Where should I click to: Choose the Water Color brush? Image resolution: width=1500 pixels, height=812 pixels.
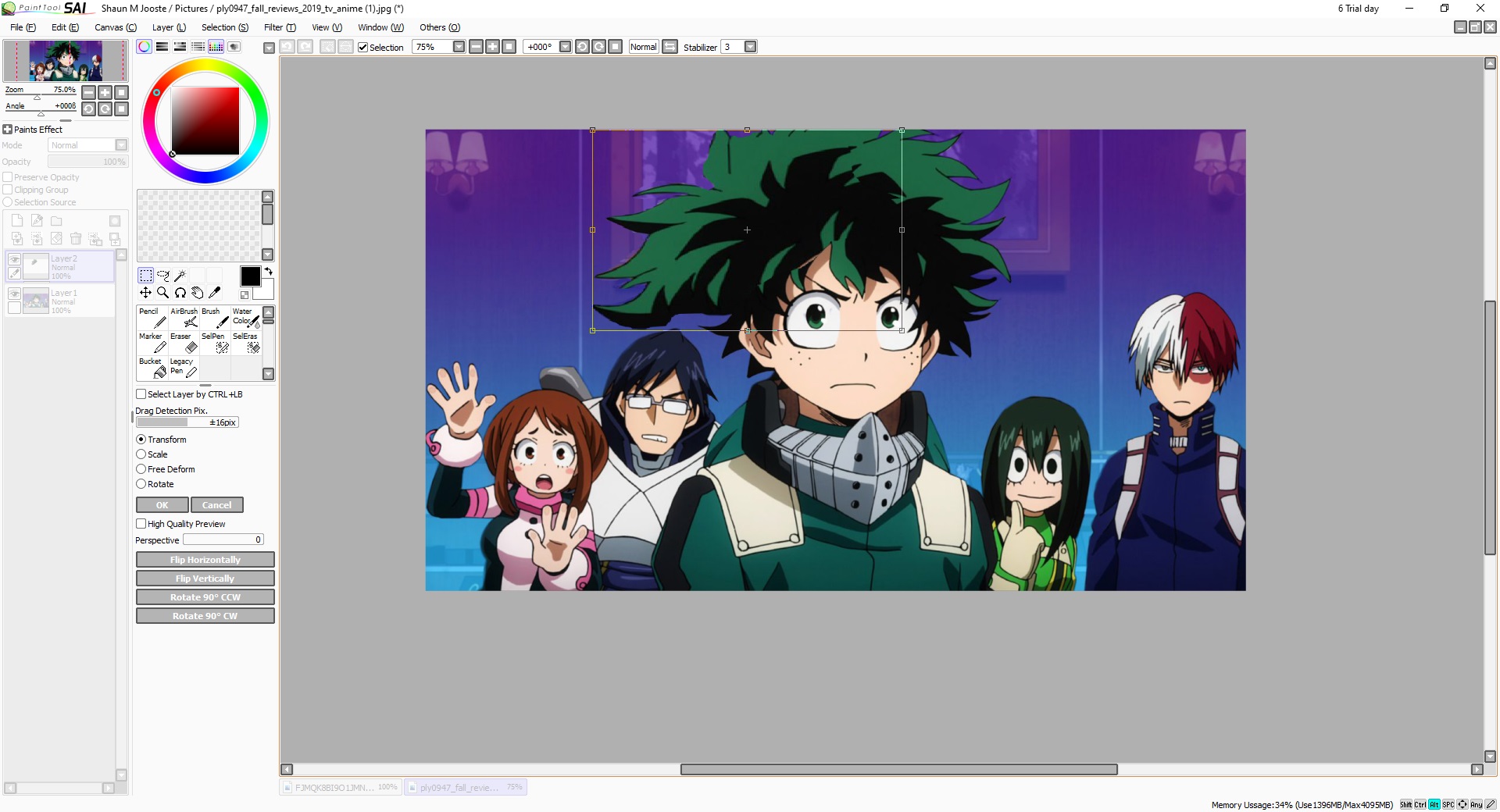(x=246, y=318)
